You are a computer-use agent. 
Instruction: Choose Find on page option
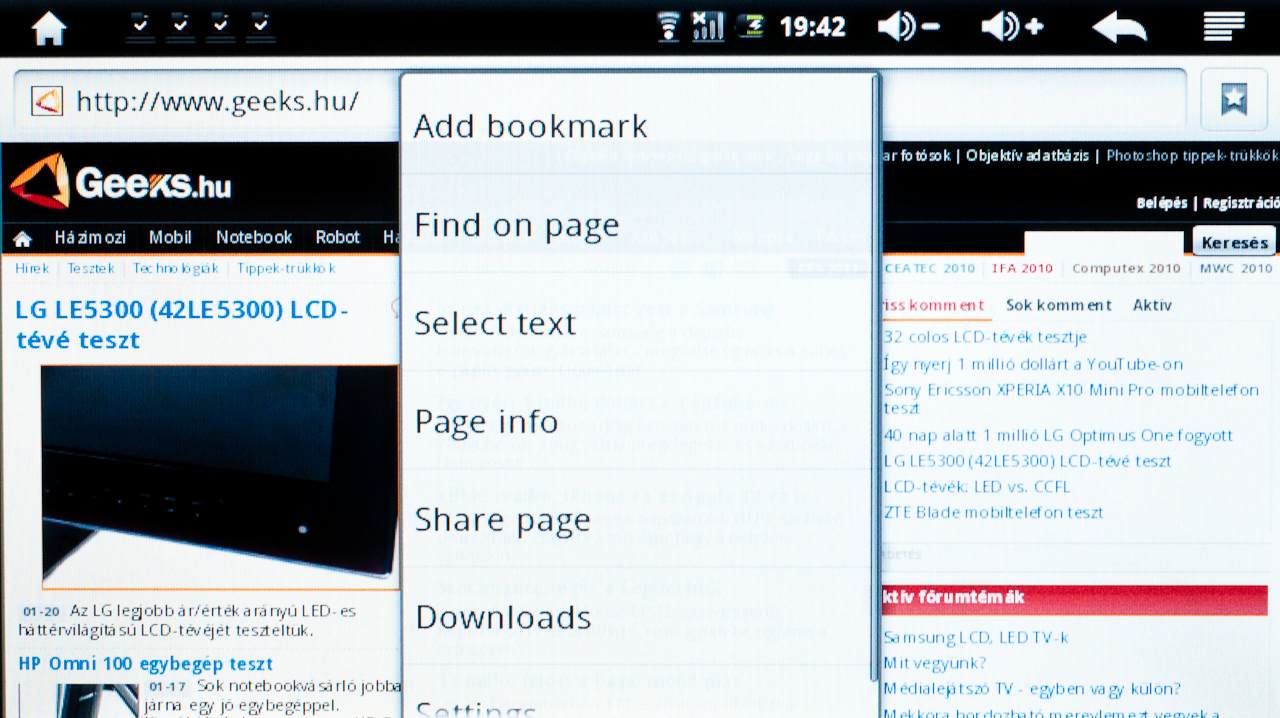[x=516, y=225]
